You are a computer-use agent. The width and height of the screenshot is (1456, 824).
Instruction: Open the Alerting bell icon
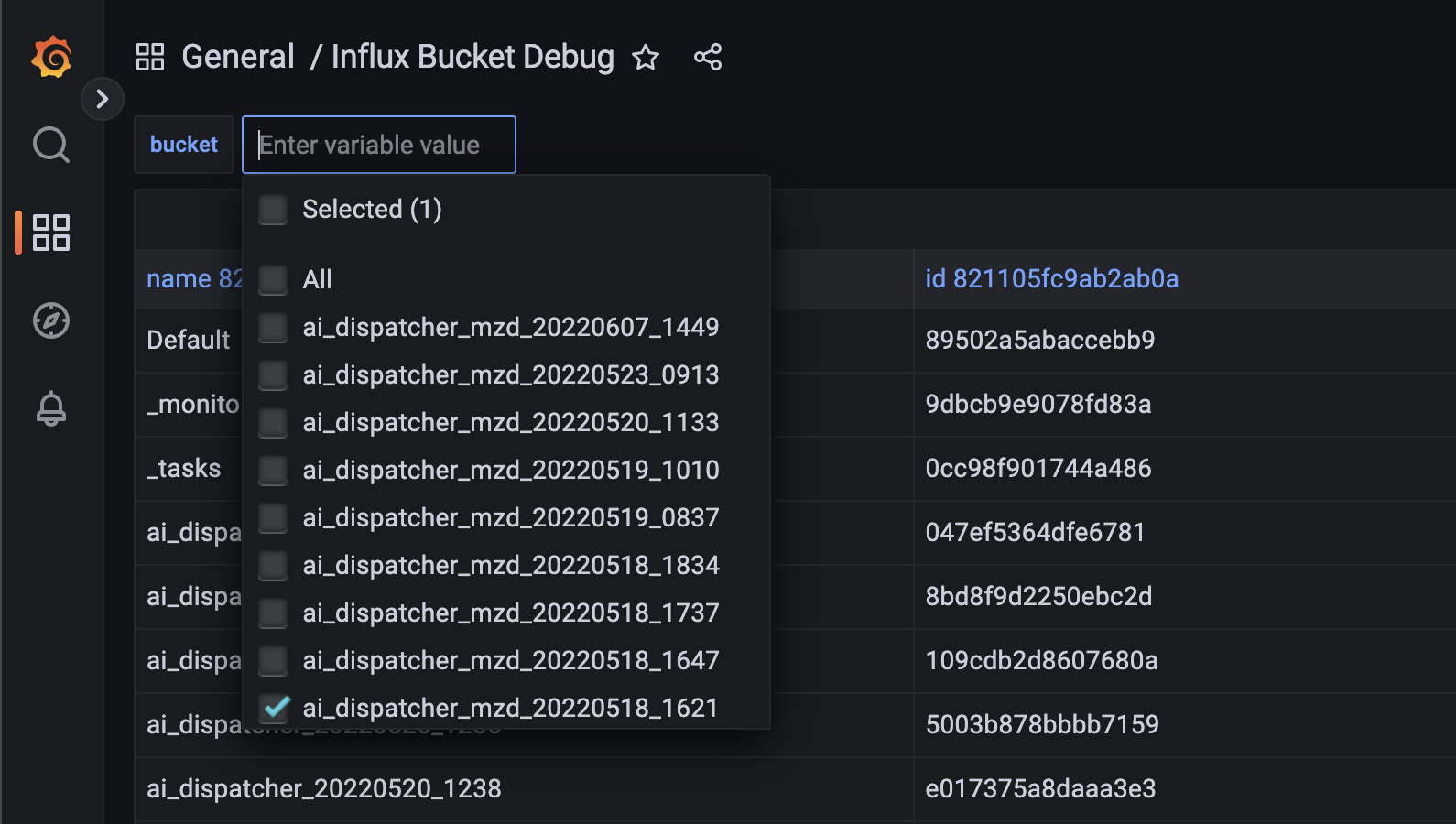coord(51,408)
